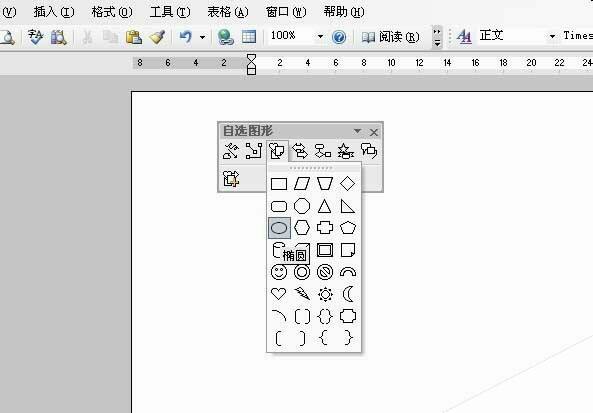Pick the heart shape

click(279, 294)
